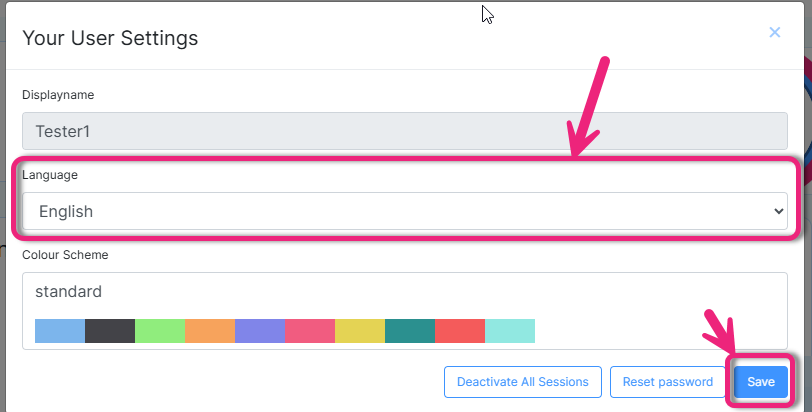Pick the dark gray colour swatch

(x=110, y=331)
